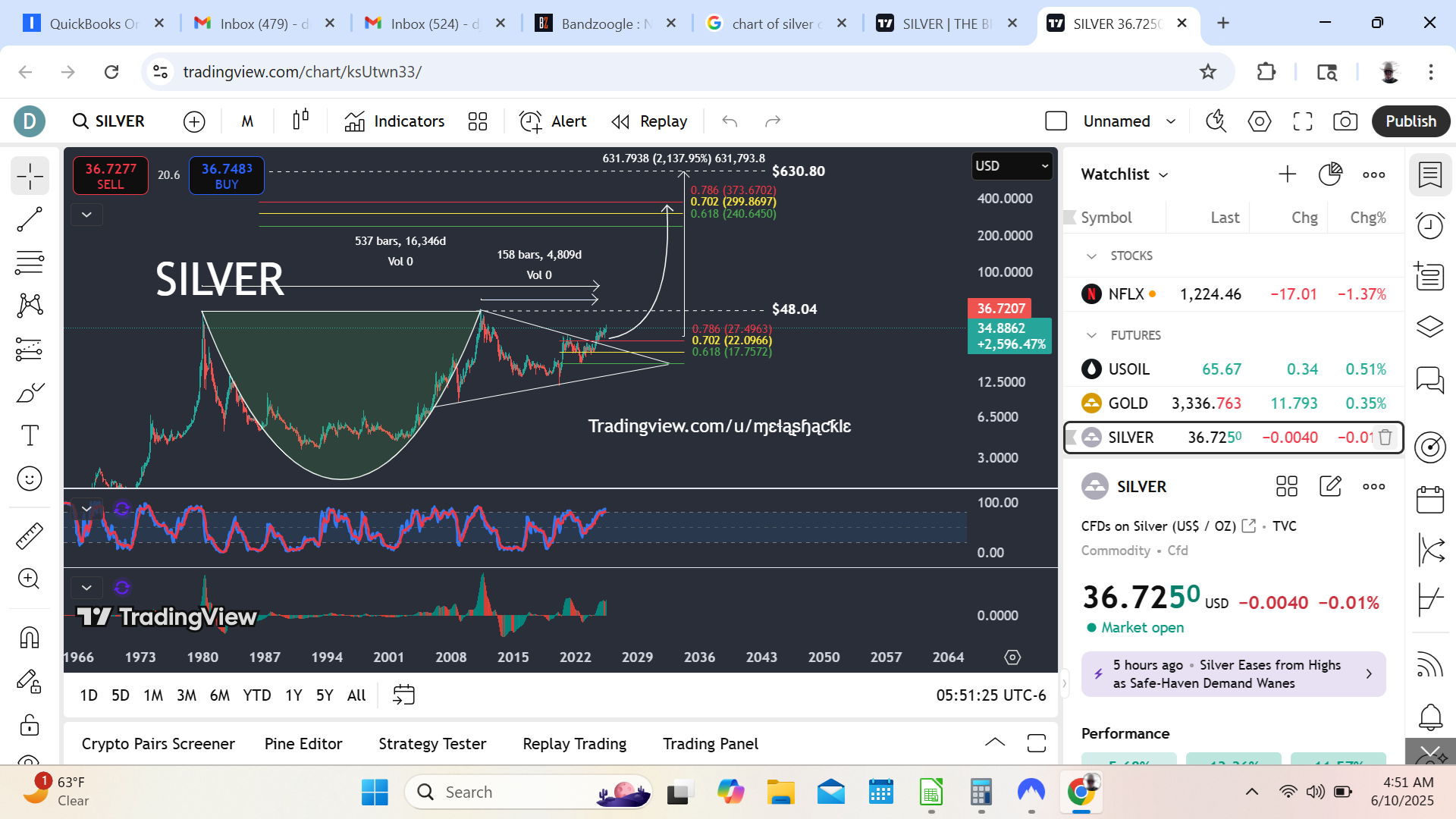This screenshot has height=819, width=1456.
Task: Open the go to date calendar
Action: [x=403, y=695]
